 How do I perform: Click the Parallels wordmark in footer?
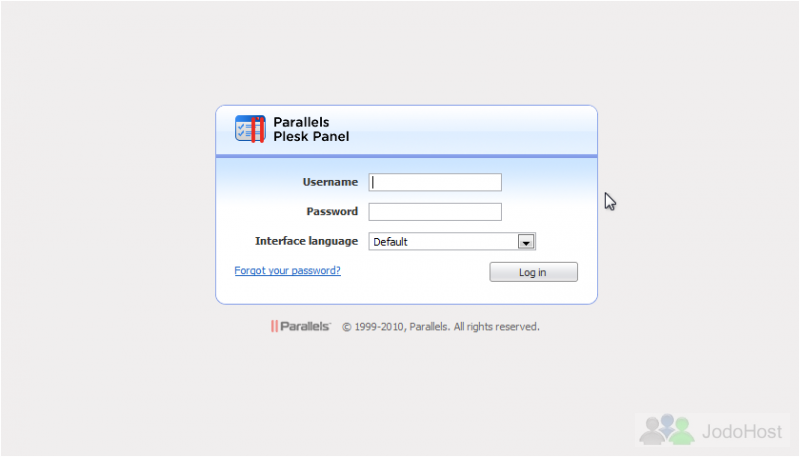(x=305, y=326)
